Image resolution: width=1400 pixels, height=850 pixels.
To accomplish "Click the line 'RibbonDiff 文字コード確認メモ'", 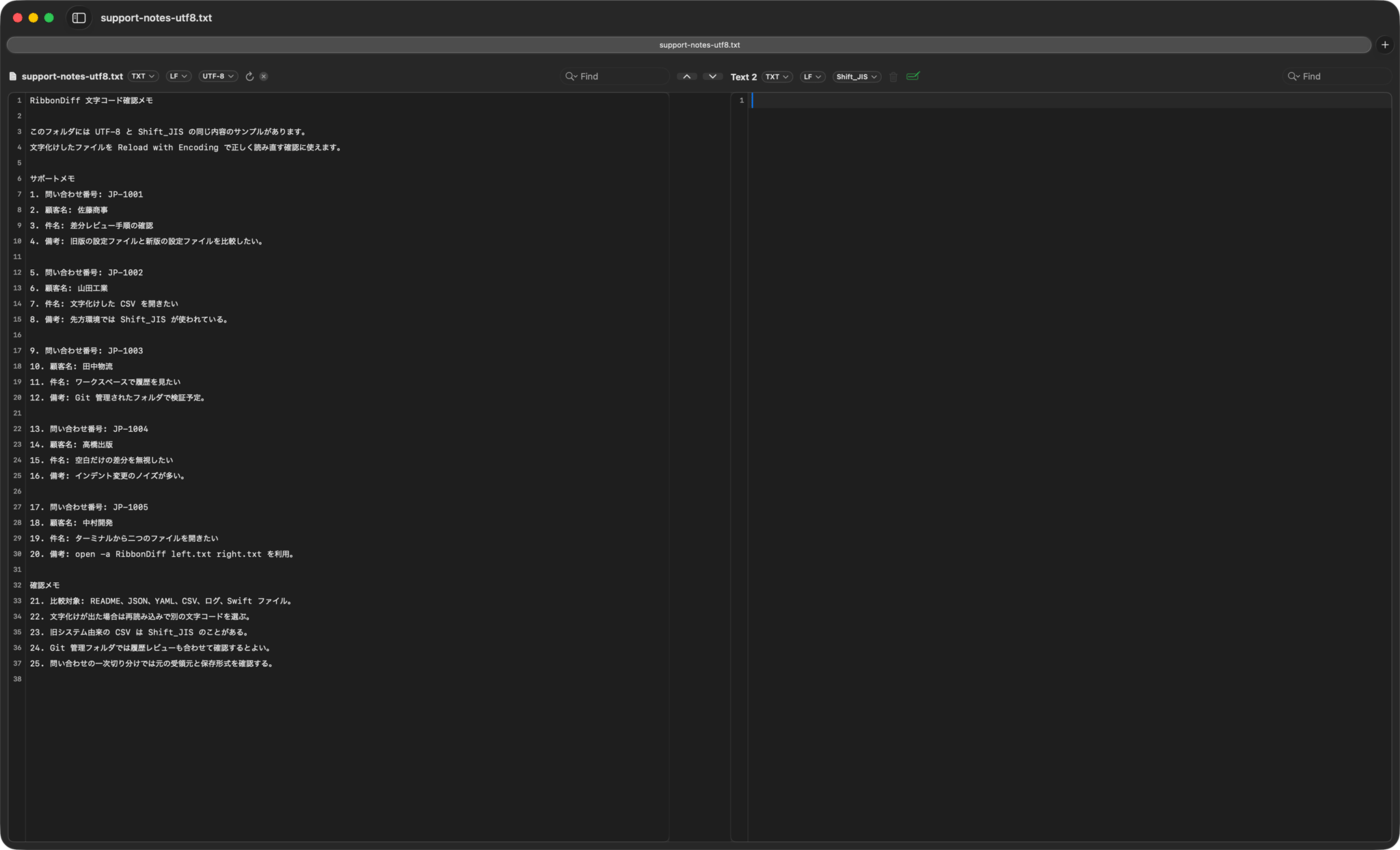I will pyautogui.click(x=92, y=100).
